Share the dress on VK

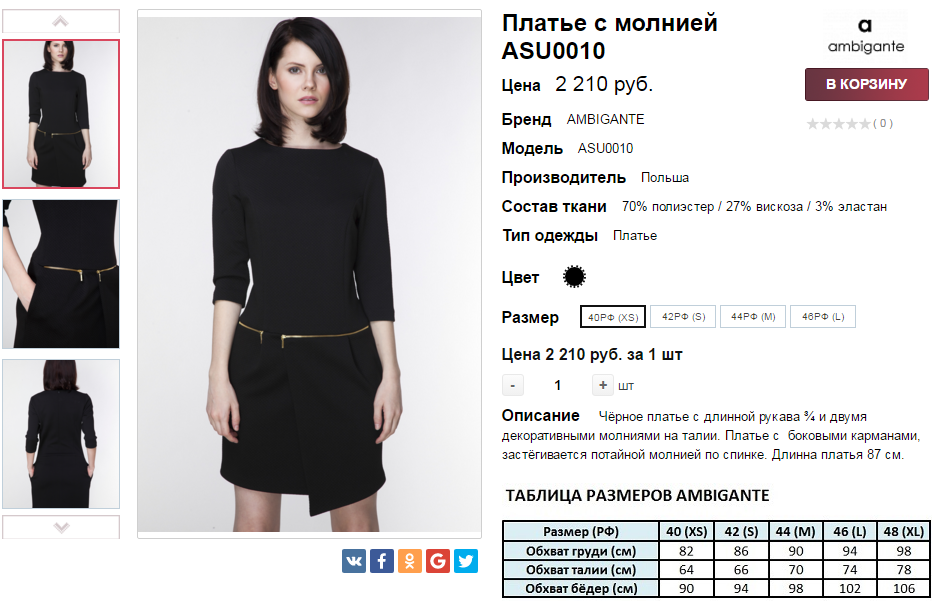coord(354,561)
